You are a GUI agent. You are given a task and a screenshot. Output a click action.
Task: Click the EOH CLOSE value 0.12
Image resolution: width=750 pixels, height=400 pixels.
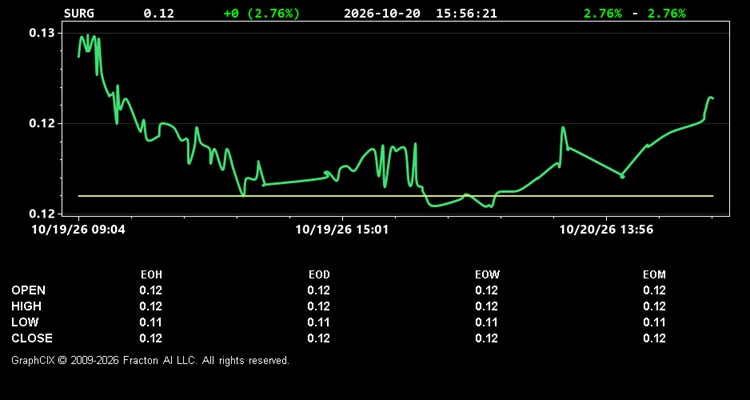(151, 338)
